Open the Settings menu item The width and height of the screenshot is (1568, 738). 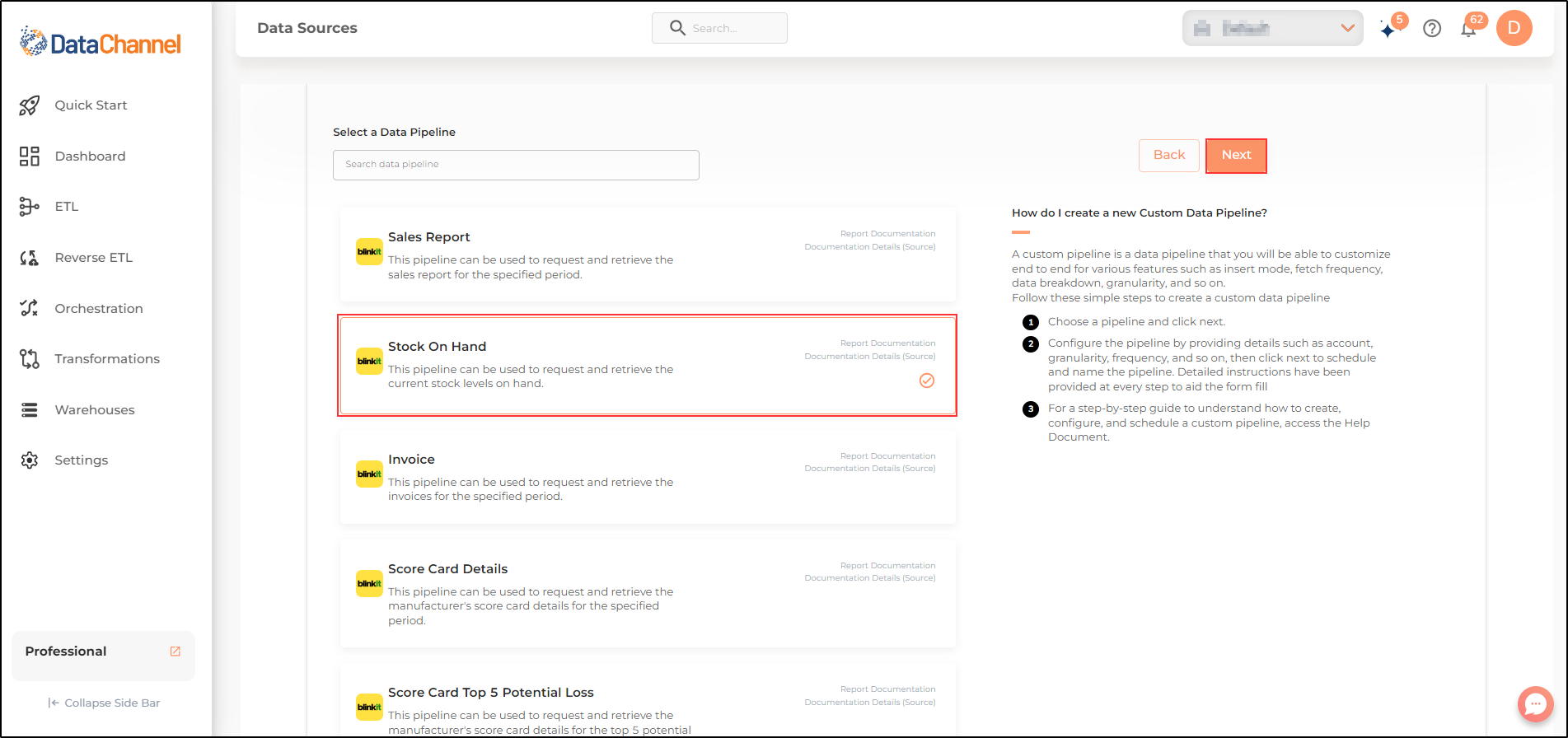[x=81, y=460]
